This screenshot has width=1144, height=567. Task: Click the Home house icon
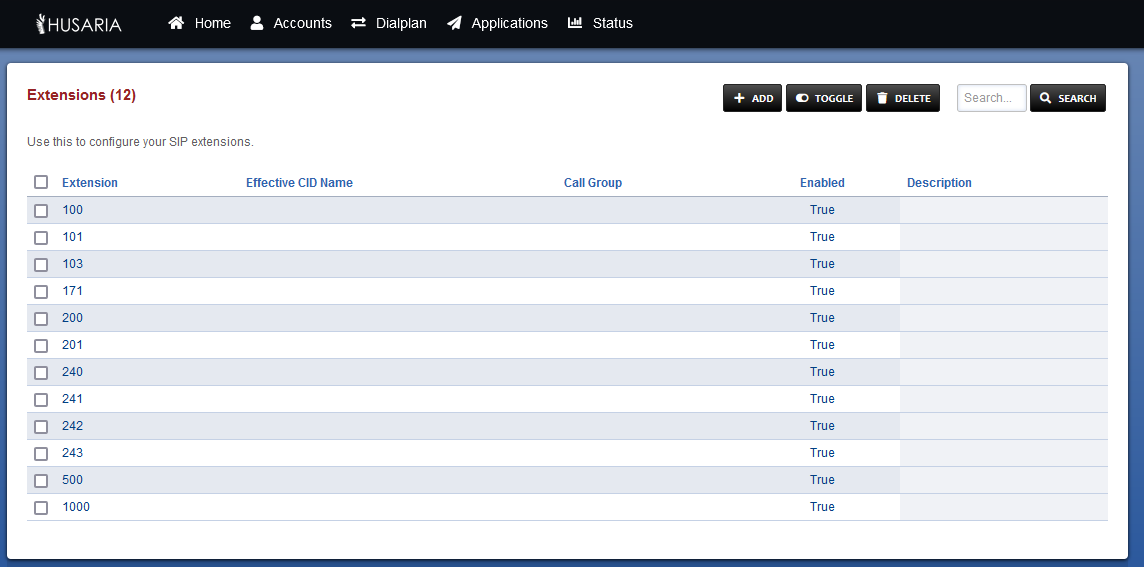(176, 23)
